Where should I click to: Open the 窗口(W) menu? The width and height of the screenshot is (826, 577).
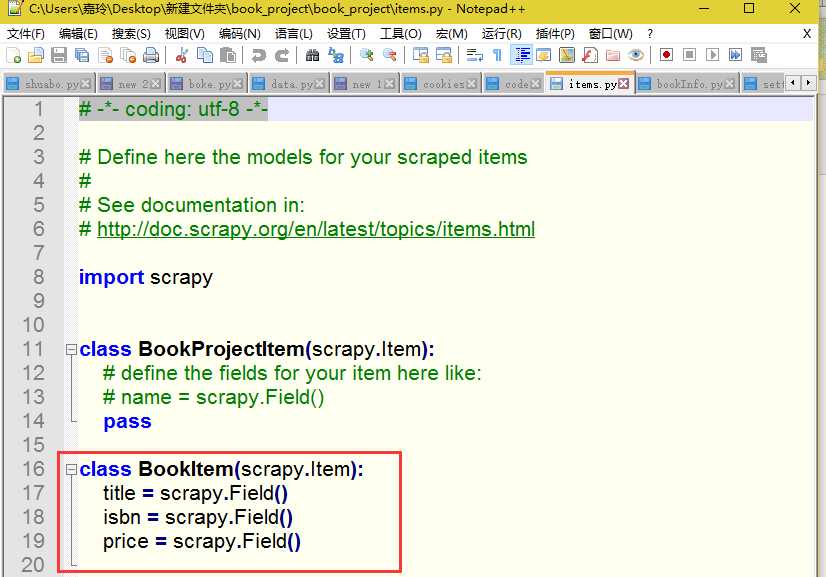click(611, 34)
